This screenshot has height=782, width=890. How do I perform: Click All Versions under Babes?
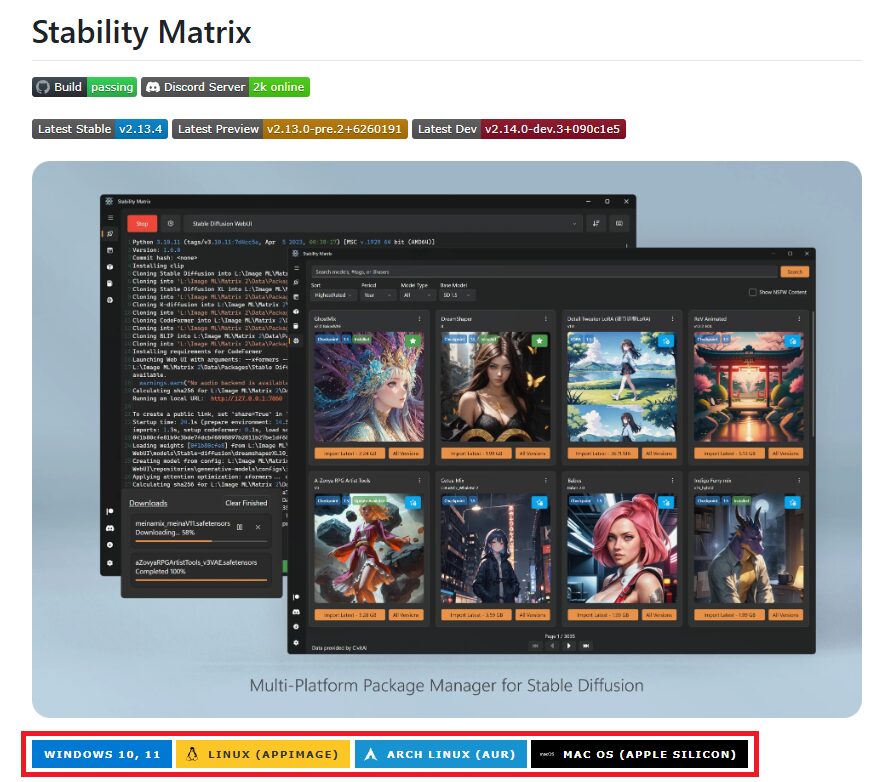tap(659, 615)
